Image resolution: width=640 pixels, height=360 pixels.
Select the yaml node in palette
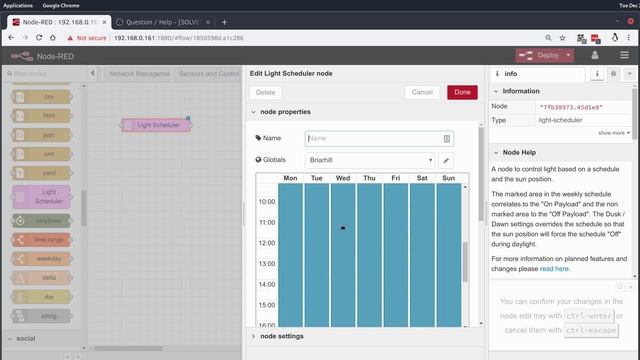[42, 173]
